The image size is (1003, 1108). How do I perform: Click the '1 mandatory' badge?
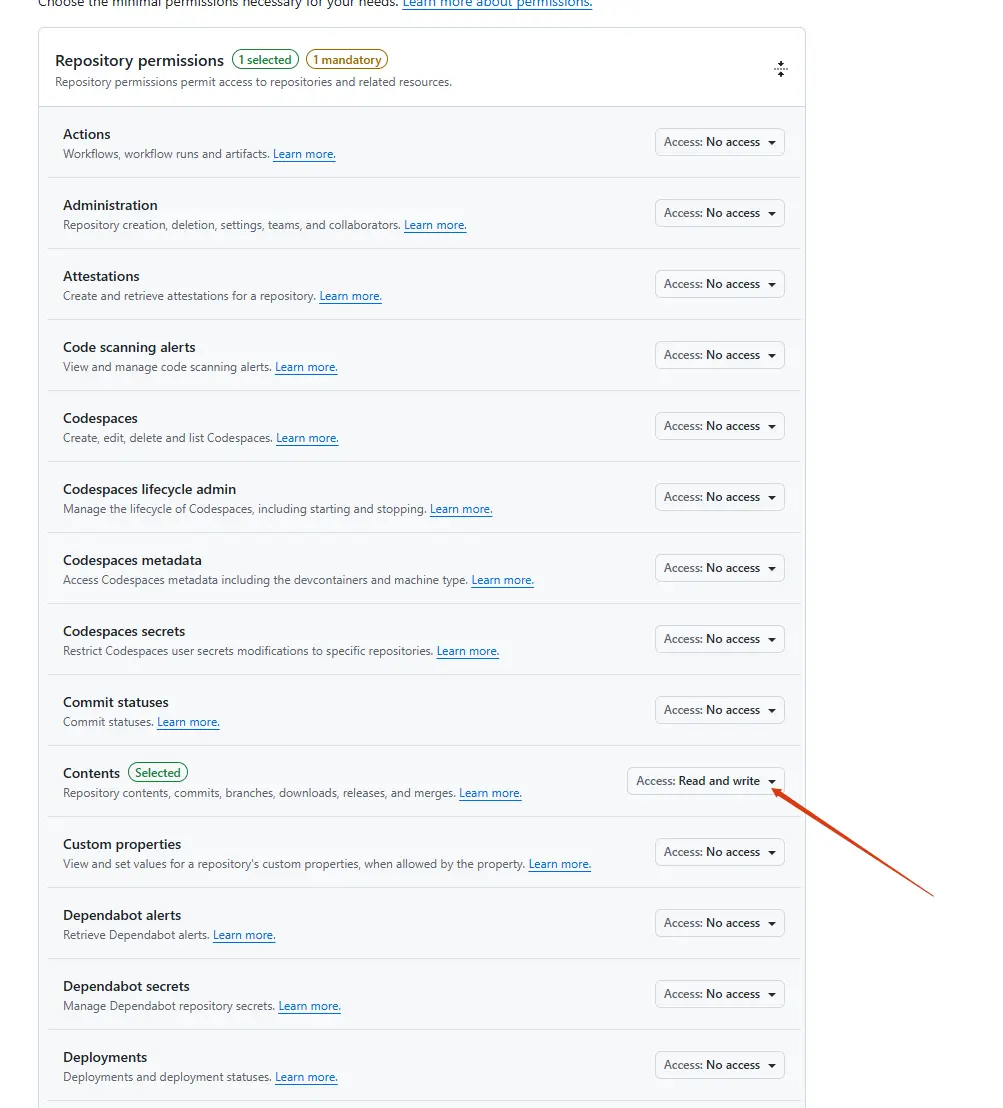coord(347,60)
